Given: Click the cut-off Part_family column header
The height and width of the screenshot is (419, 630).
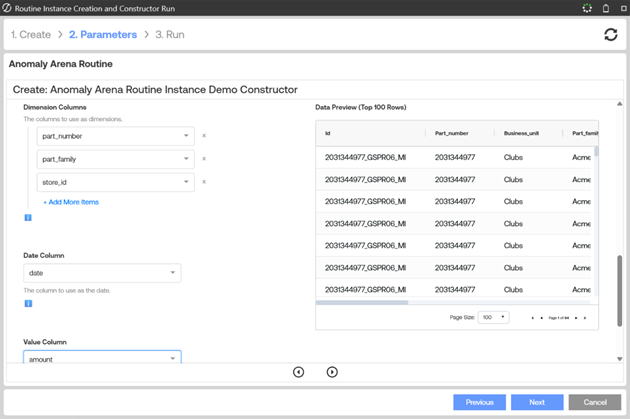Looking at the screenshot, I should pyautogui.click(x=585, y=133).
